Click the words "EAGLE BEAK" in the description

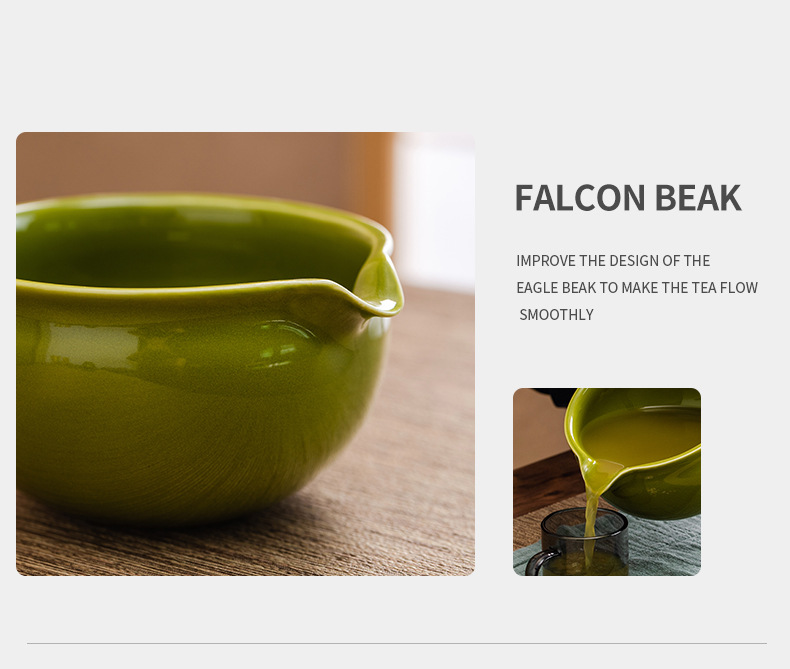click(555, 288)
